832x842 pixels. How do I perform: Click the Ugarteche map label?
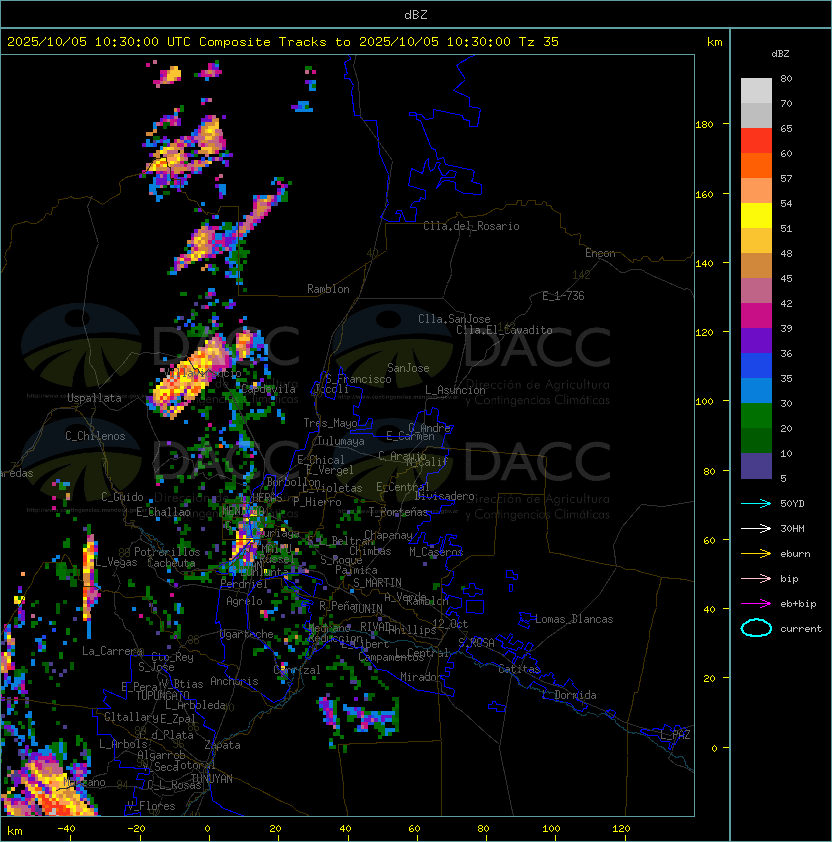247,634
